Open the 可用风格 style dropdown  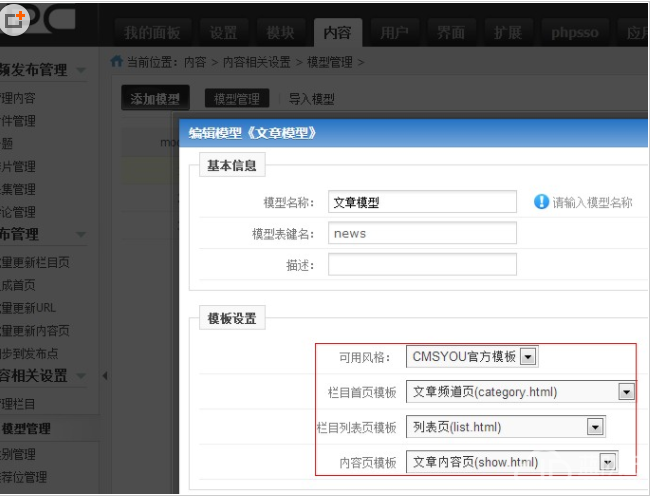(x=529, y=357)
